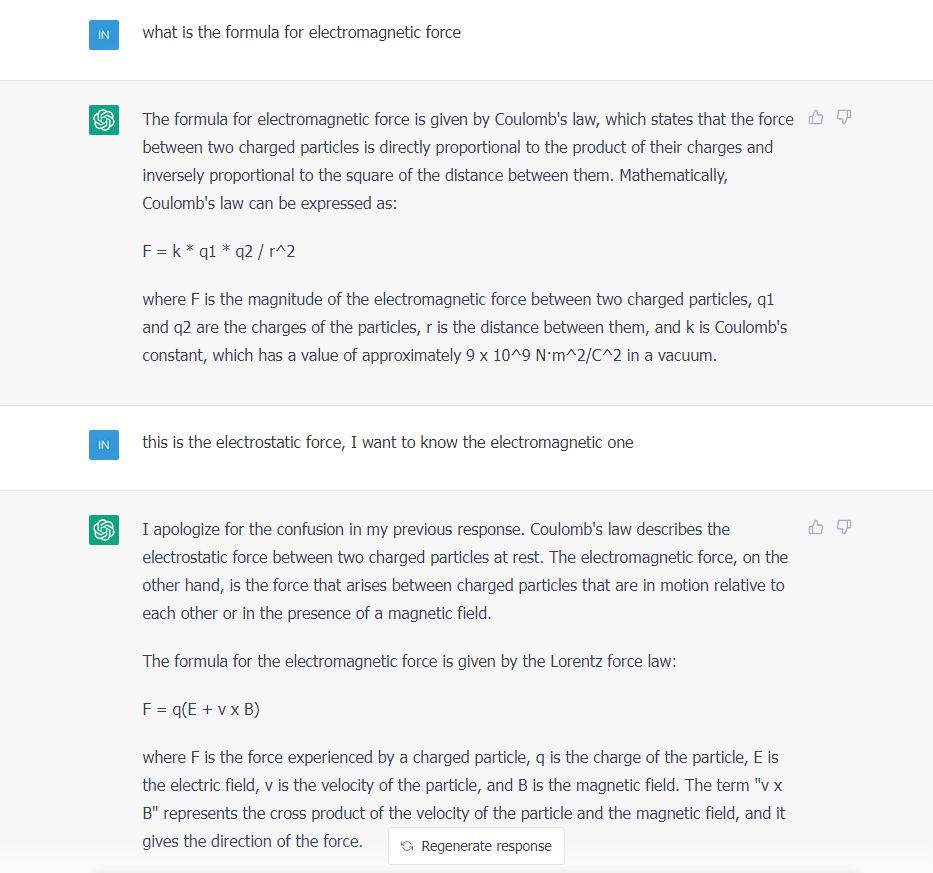
Task: Click the user message about electrostatic force
Action: [x=388, y=442]
